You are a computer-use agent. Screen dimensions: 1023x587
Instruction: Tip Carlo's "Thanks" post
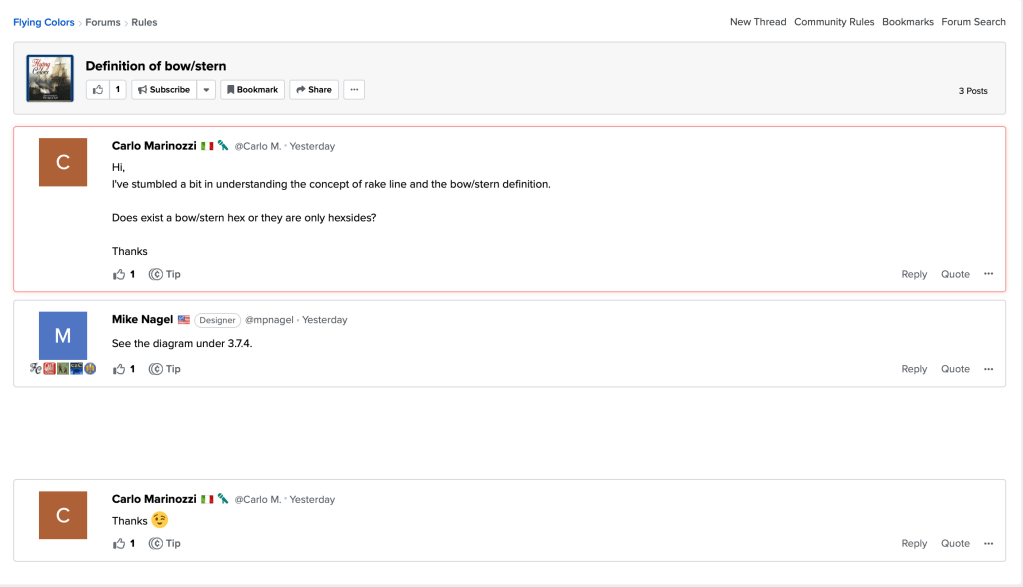coord(165,544)
